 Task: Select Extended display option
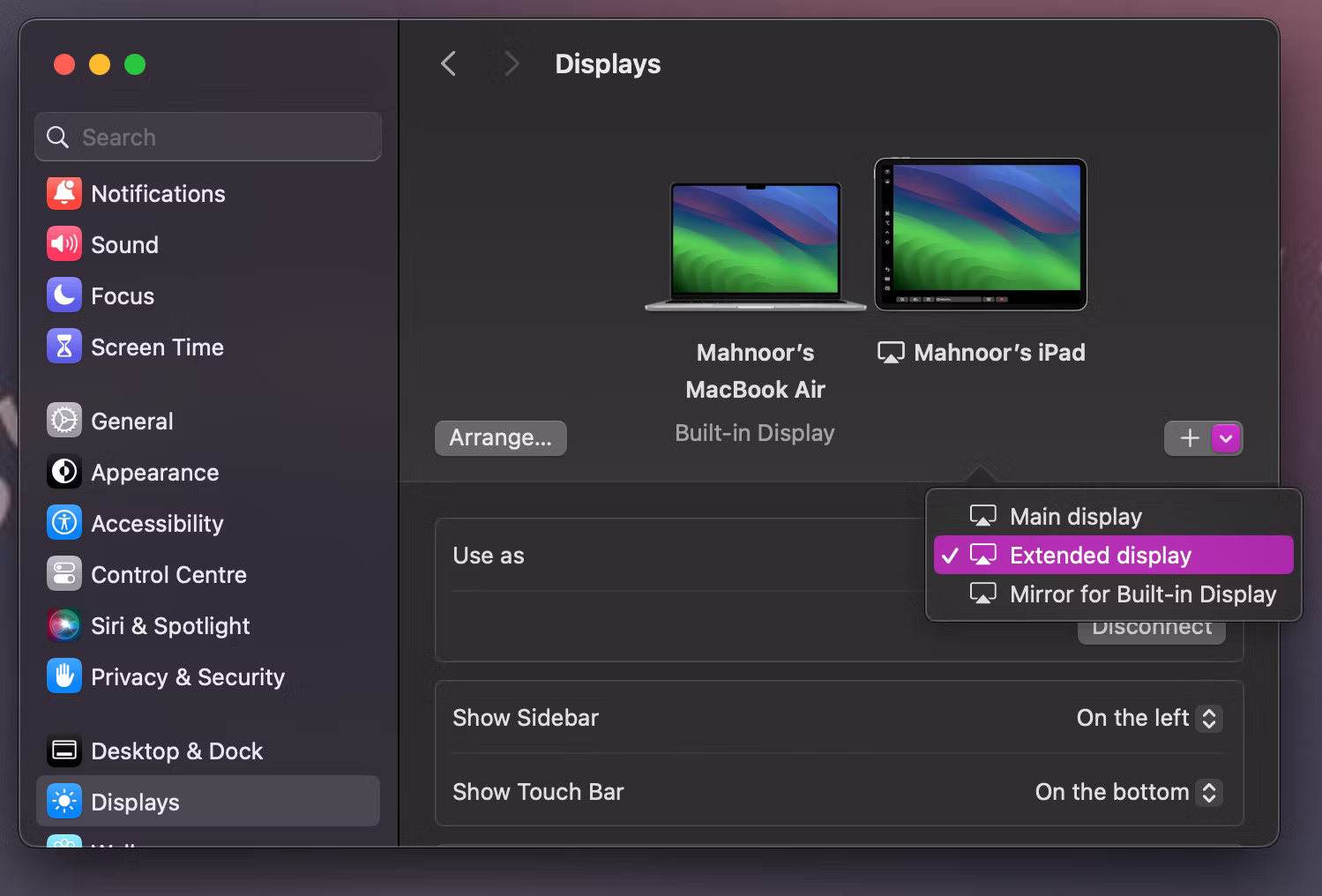(1100, 555)
